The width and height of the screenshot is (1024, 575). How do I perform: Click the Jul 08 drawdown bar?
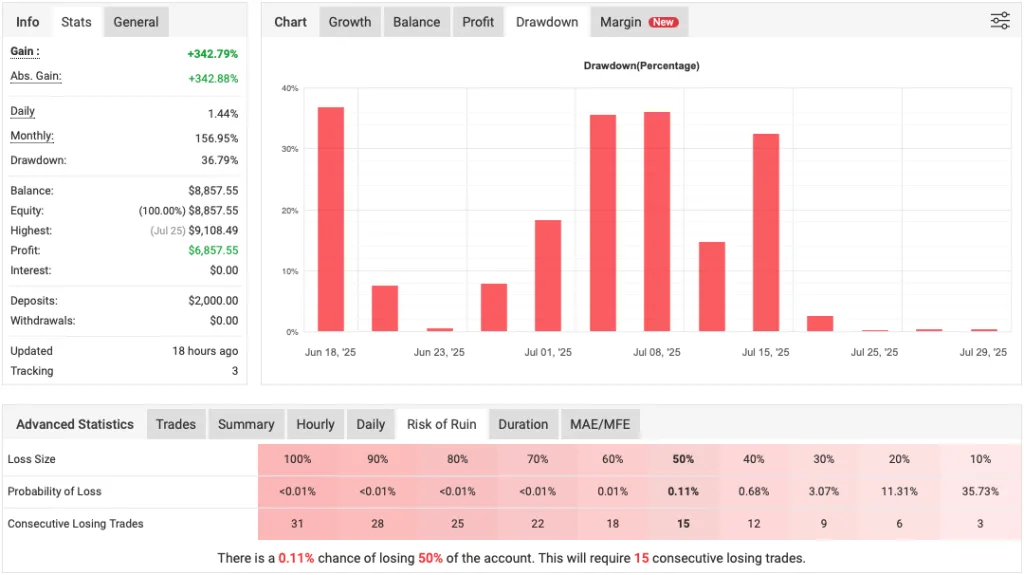pos(657,221)
